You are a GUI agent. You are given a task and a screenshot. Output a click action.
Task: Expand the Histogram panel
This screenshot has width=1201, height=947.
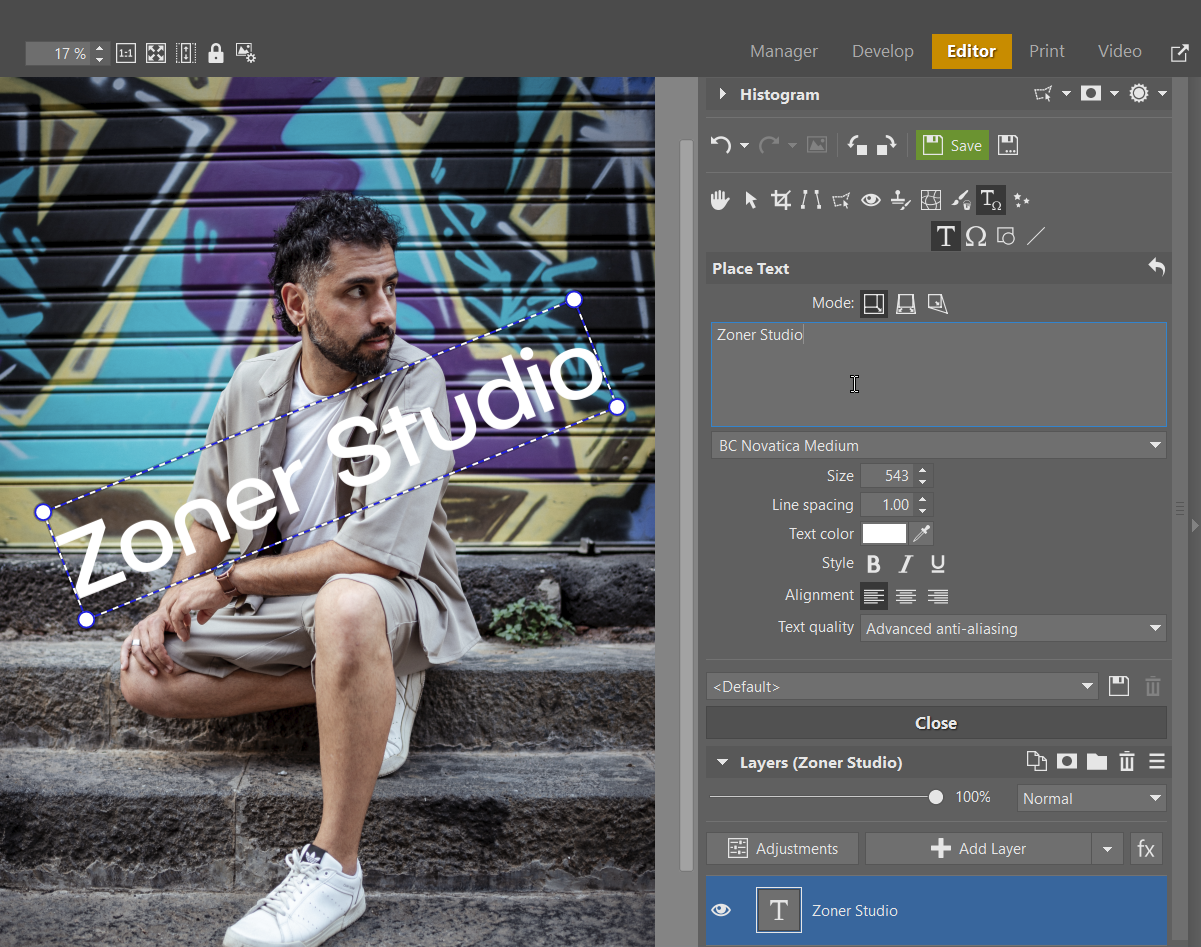pyautogui.click(x=722, y=94)
